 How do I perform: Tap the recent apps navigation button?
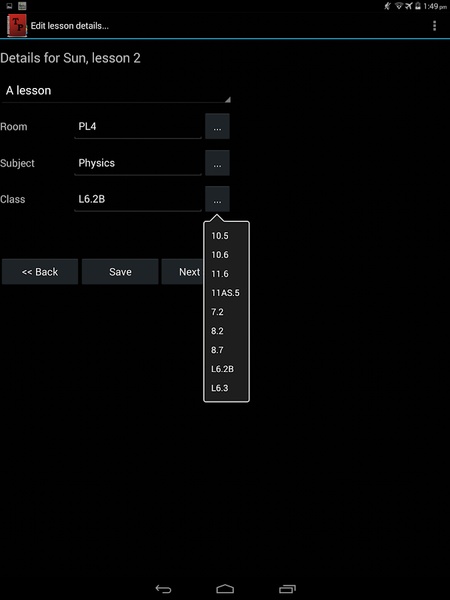coord(287,589)
